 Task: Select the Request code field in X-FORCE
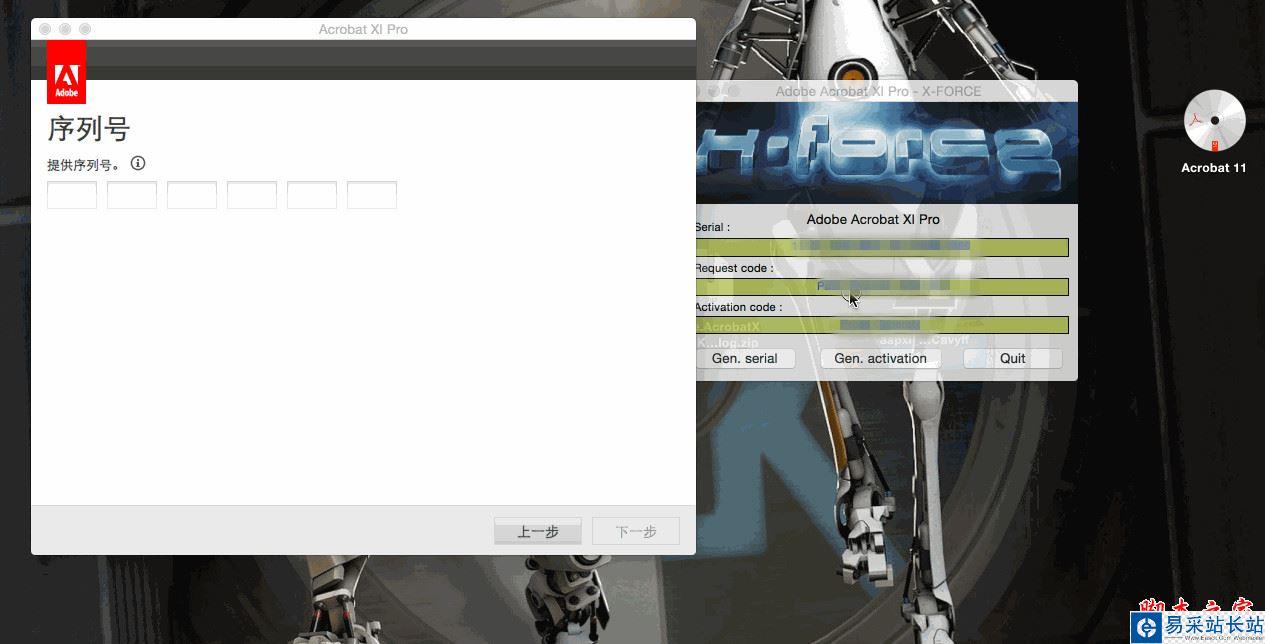click(883, 287)
